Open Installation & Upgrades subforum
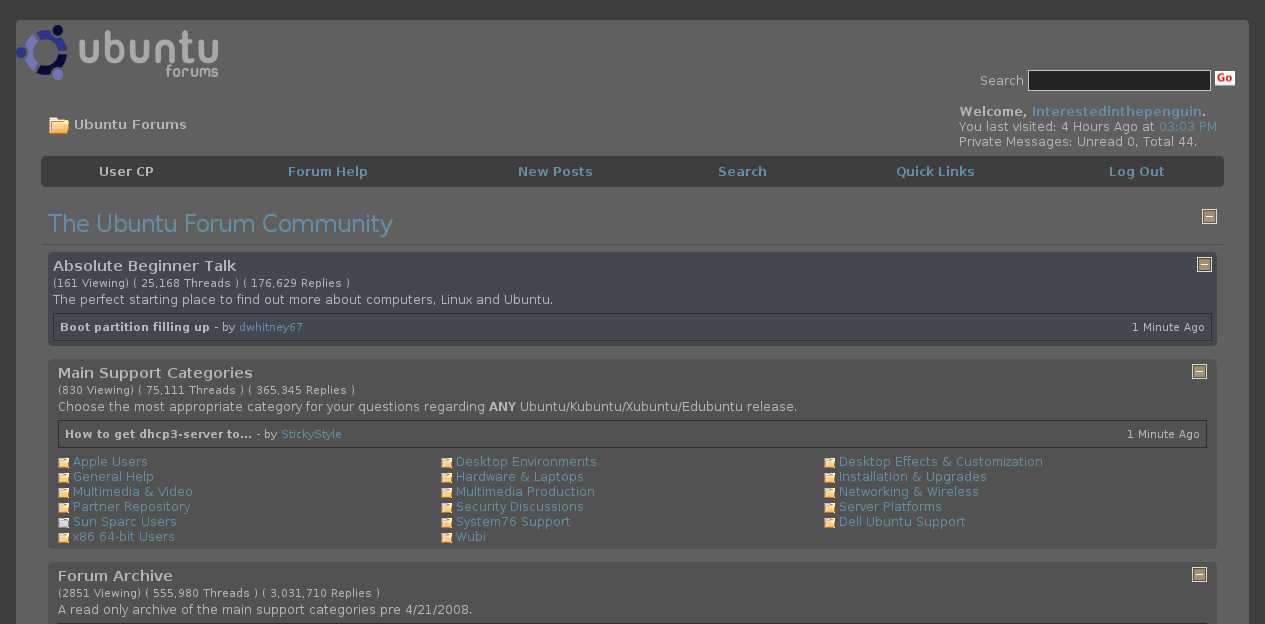The width and height of the screenshot is (1265, 624). [x=913, y=477]
